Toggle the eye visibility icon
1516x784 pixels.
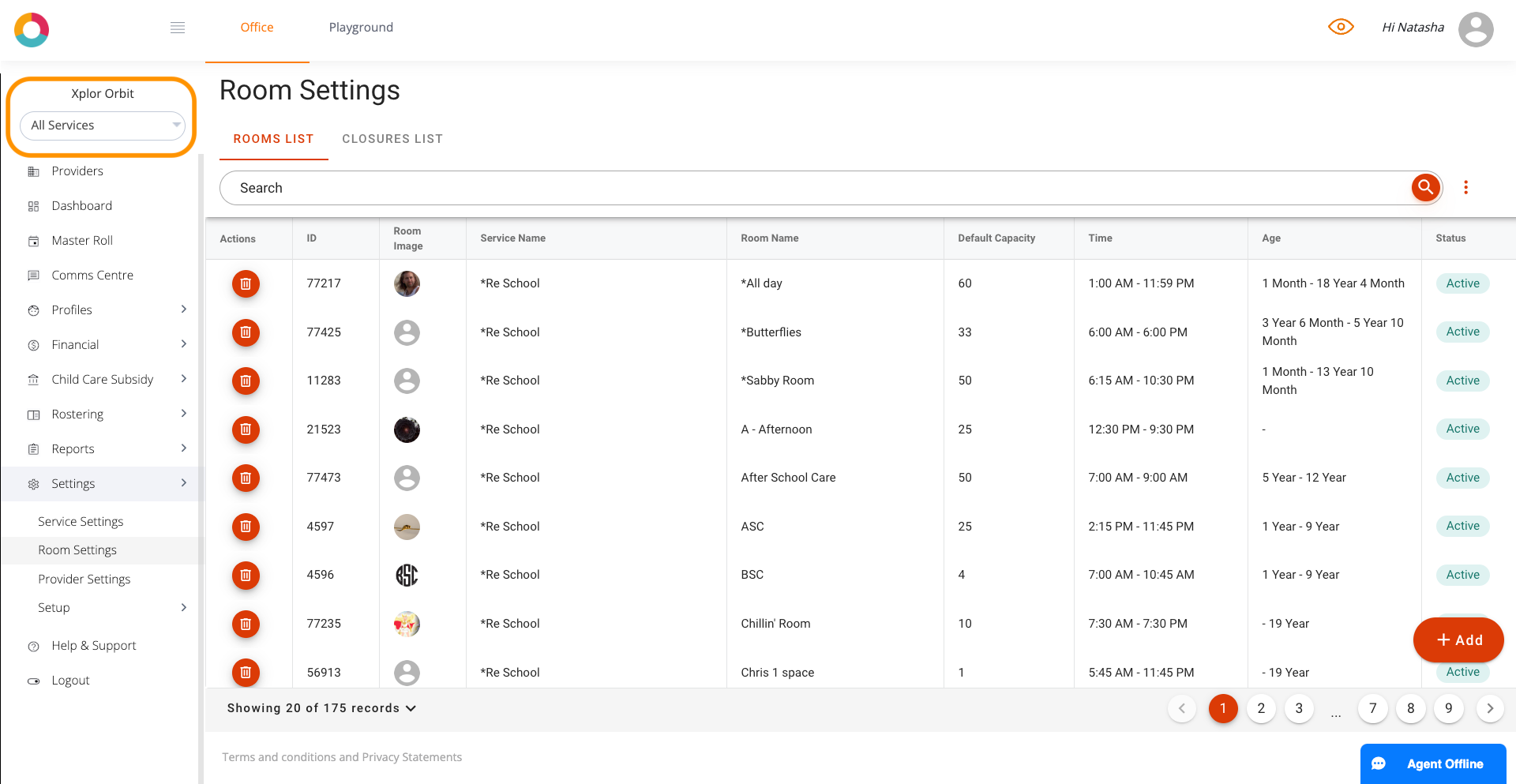click(1341, 27)
